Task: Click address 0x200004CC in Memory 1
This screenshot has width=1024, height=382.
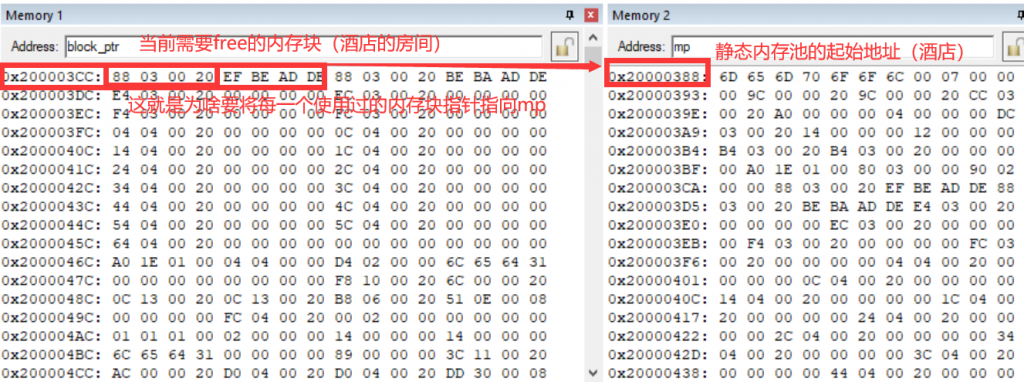Action: (52, 374)
